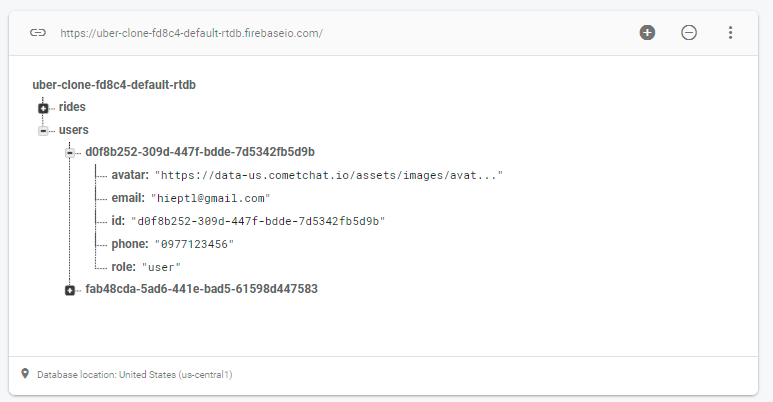The height and width of the screenshot is (402, 773).
Task: Click the phone value 0977123456
Action: [194, 244]
